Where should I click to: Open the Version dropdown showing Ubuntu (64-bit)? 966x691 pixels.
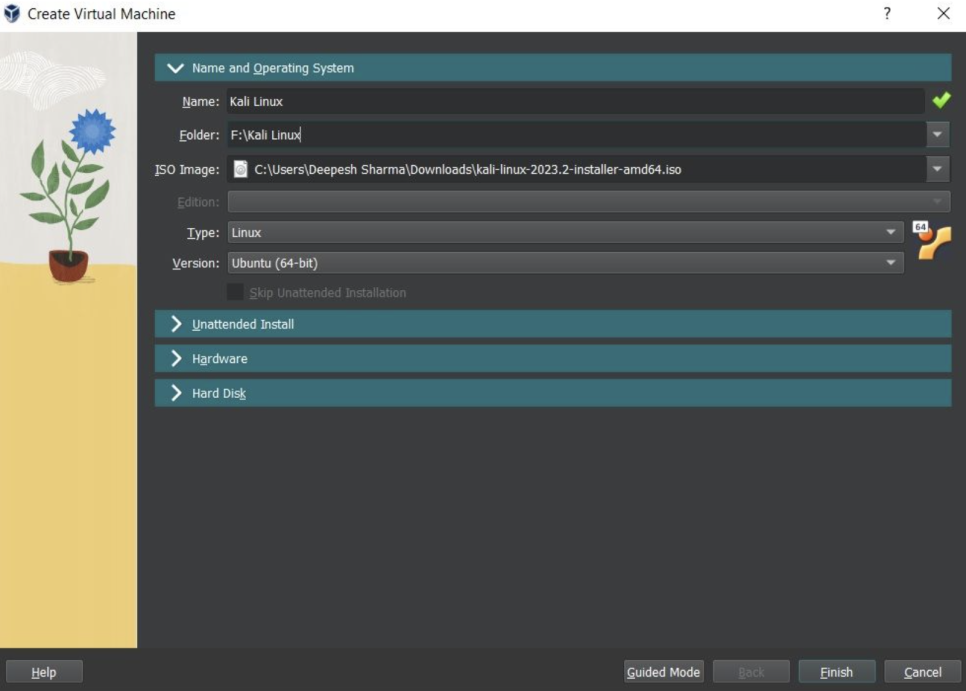tap(565, 263)
